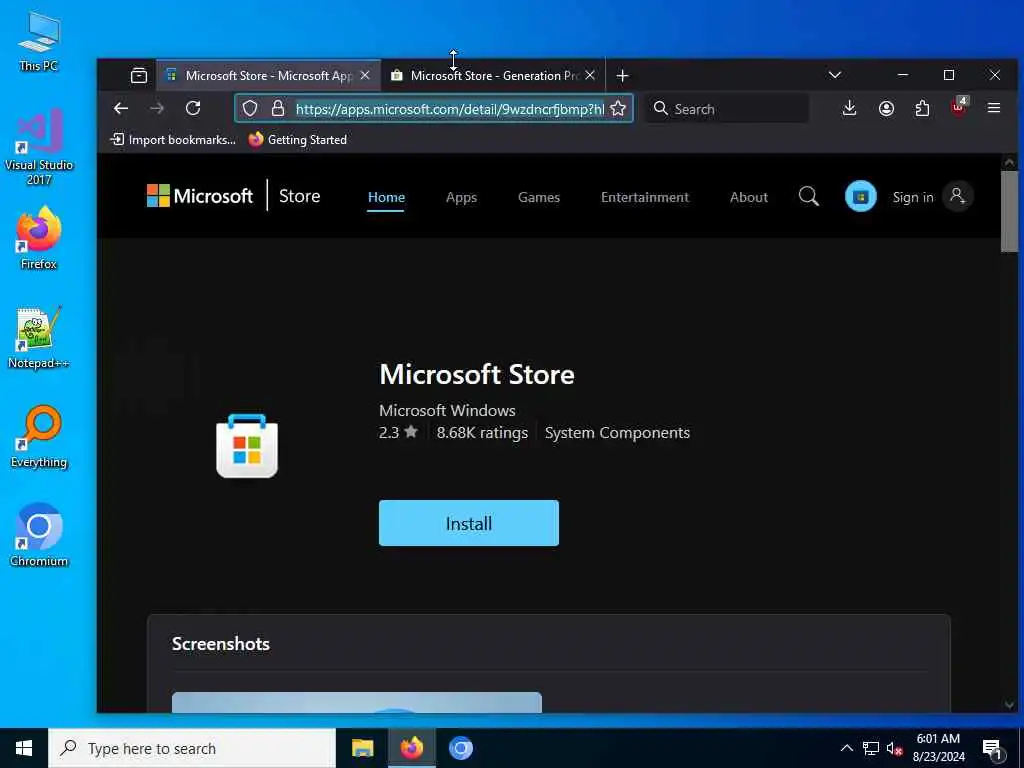The image size is (1024, 768).
Task: Click Import bookmarks in bookmarks toolbar
Action: tap(173, 140)
